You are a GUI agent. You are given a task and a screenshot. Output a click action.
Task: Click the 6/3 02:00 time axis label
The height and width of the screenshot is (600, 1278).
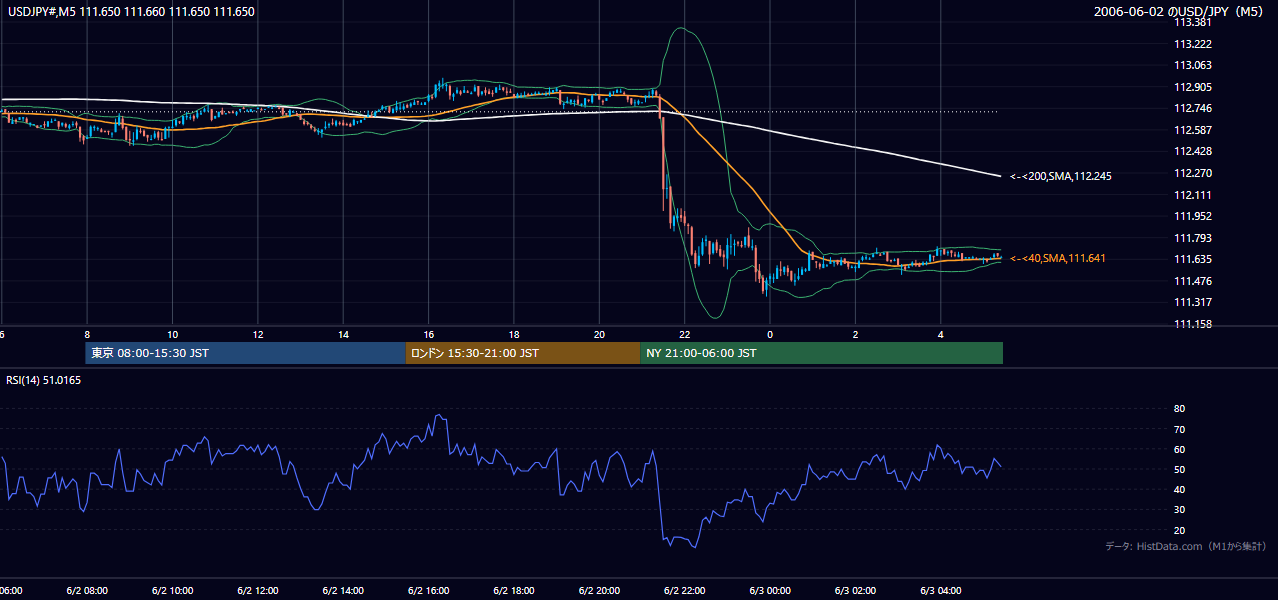(855, 591)
